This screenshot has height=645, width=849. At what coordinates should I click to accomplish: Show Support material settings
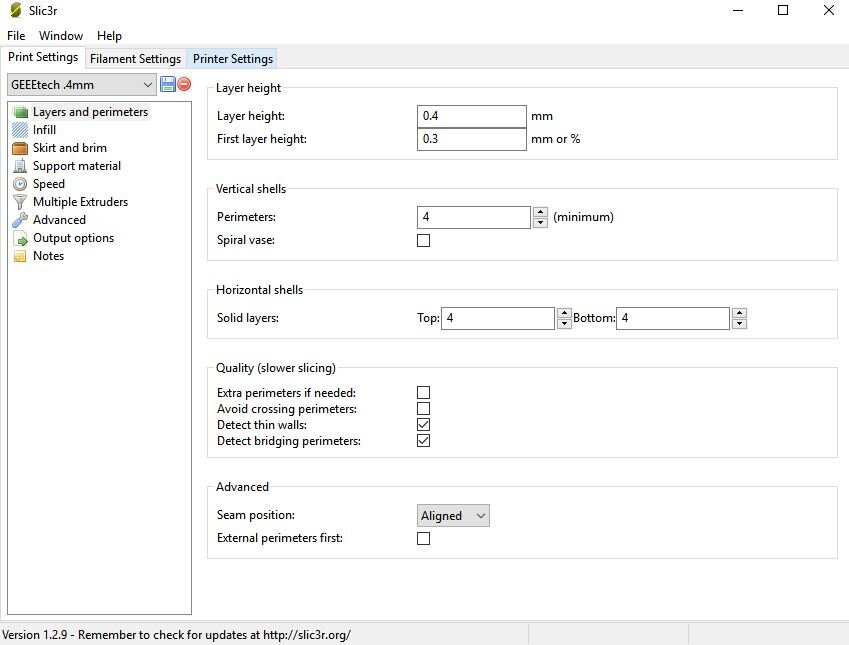(76, 166)
